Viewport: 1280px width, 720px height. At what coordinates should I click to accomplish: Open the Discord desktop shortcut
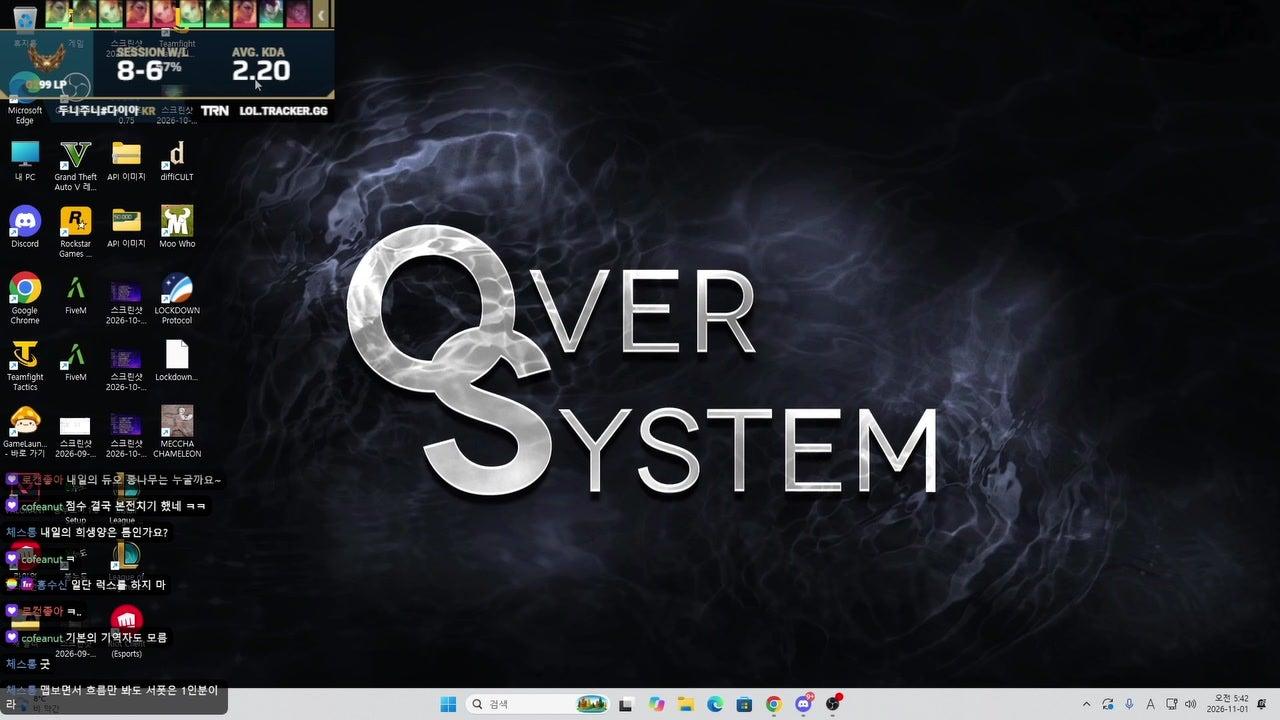coord(25,227)
